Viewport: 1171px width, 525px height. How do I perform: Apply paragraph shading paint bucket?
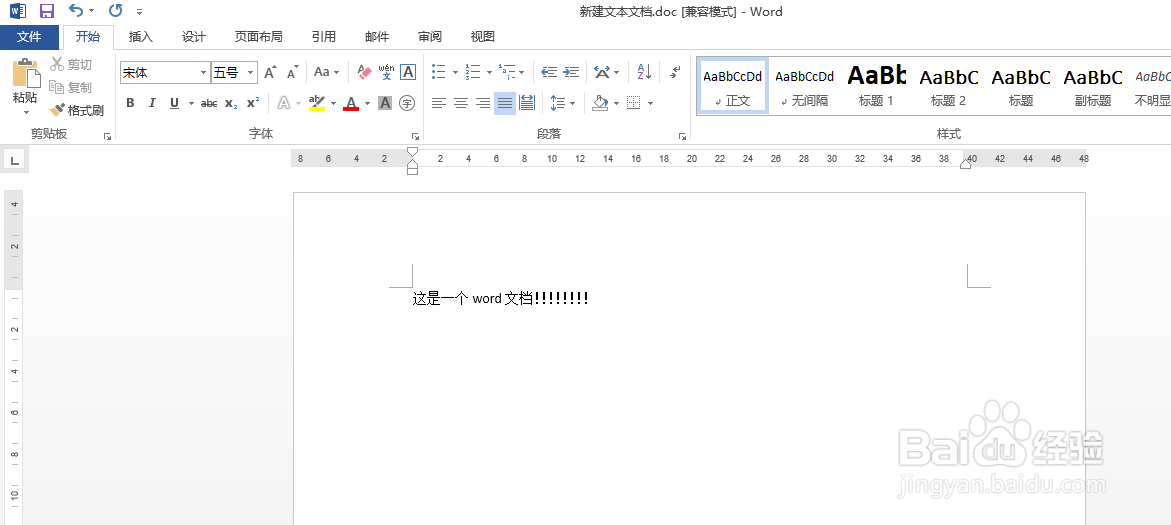600,103
